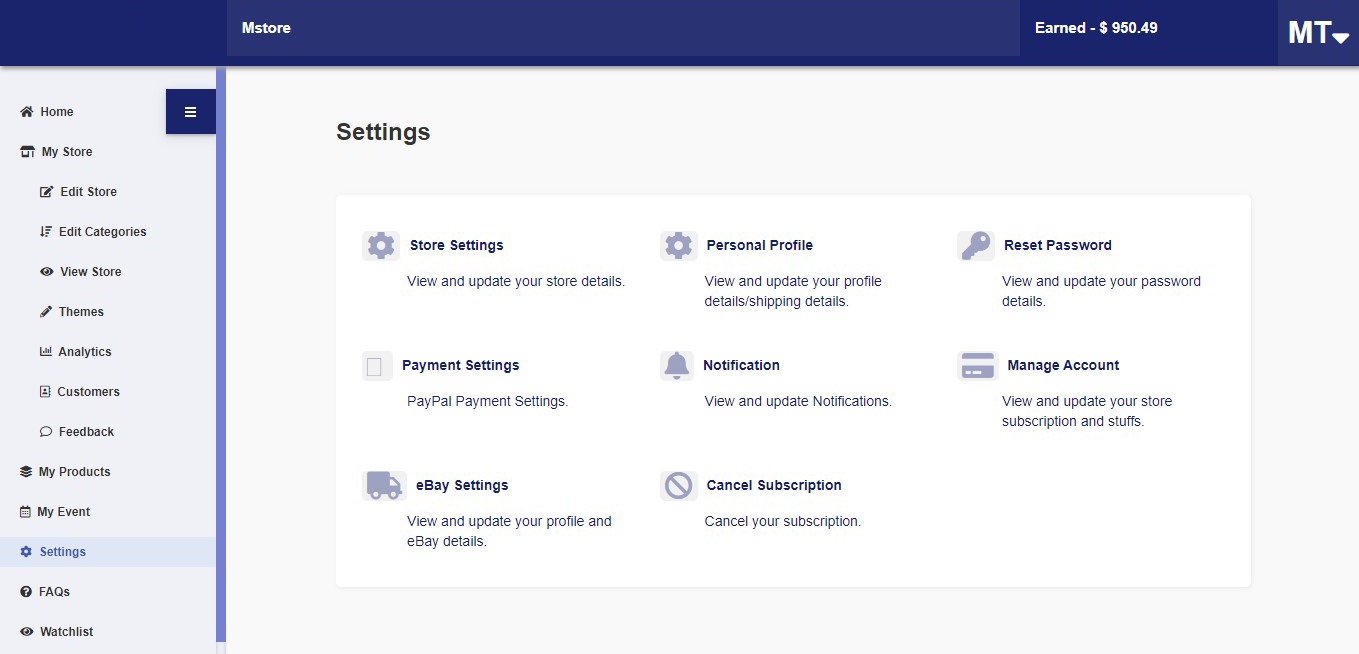Click the Payment Settings icon
The height and width of the screenshot is (654, 1359).
pos(377,366)
